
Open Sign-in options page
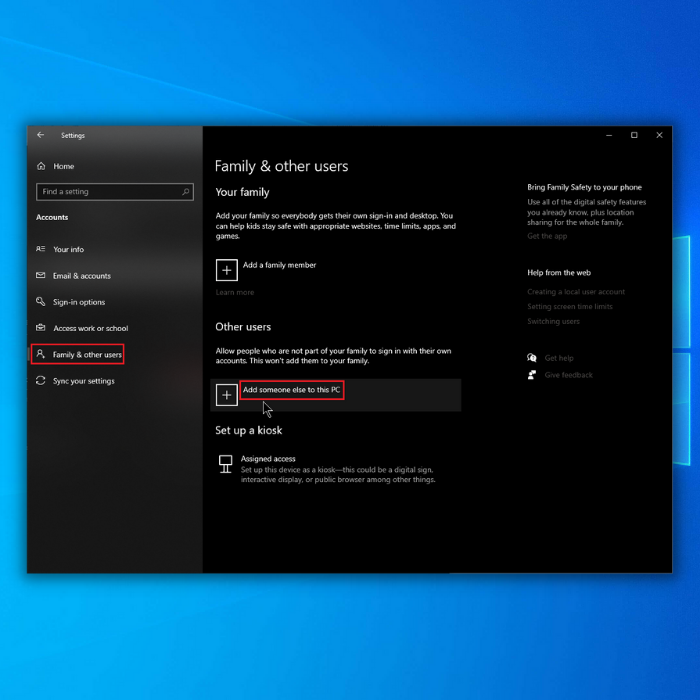pyautogui.click(x=79, y=302)
